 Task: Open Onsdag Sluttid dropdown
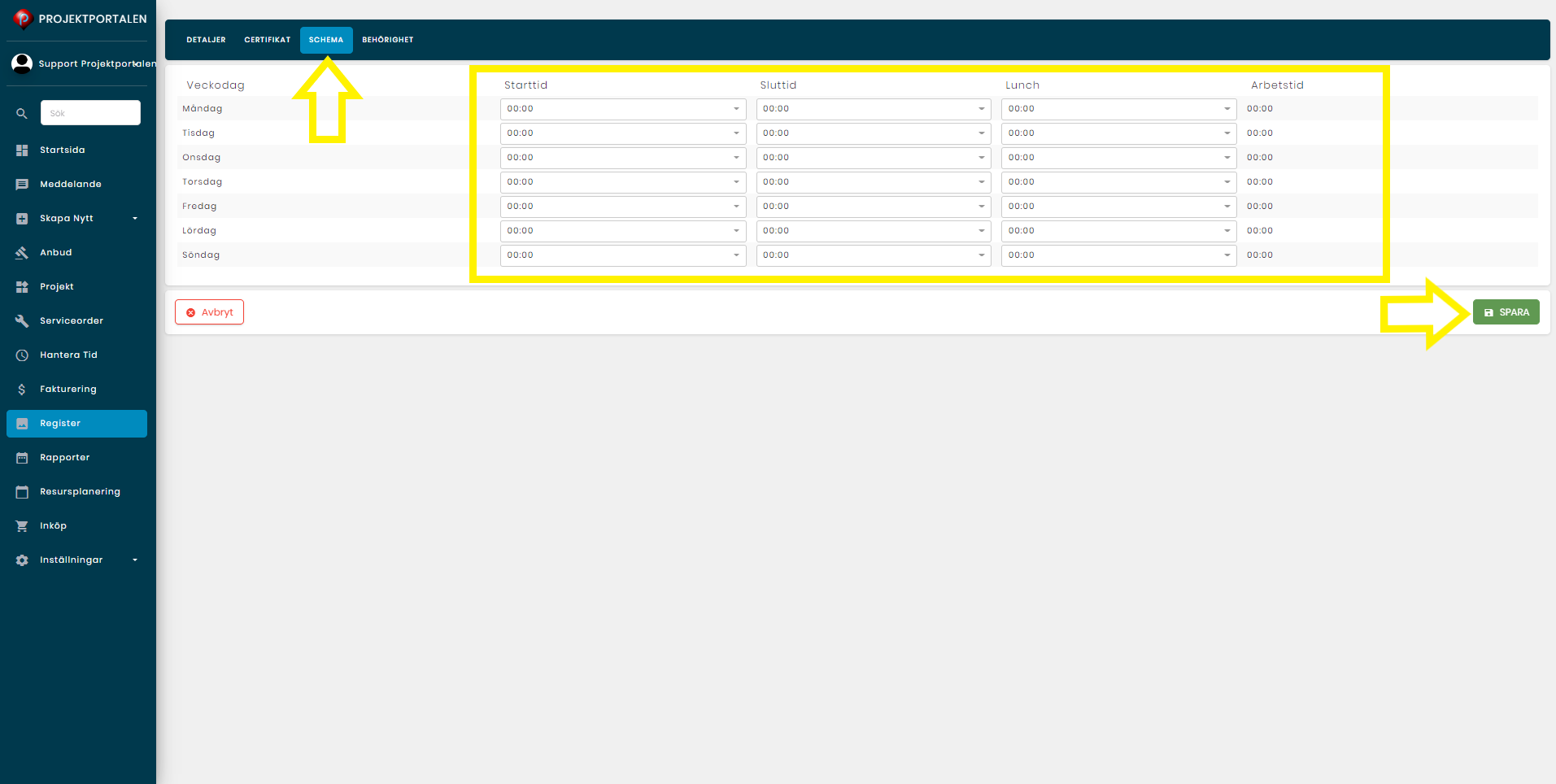click(x=874, y=158)
